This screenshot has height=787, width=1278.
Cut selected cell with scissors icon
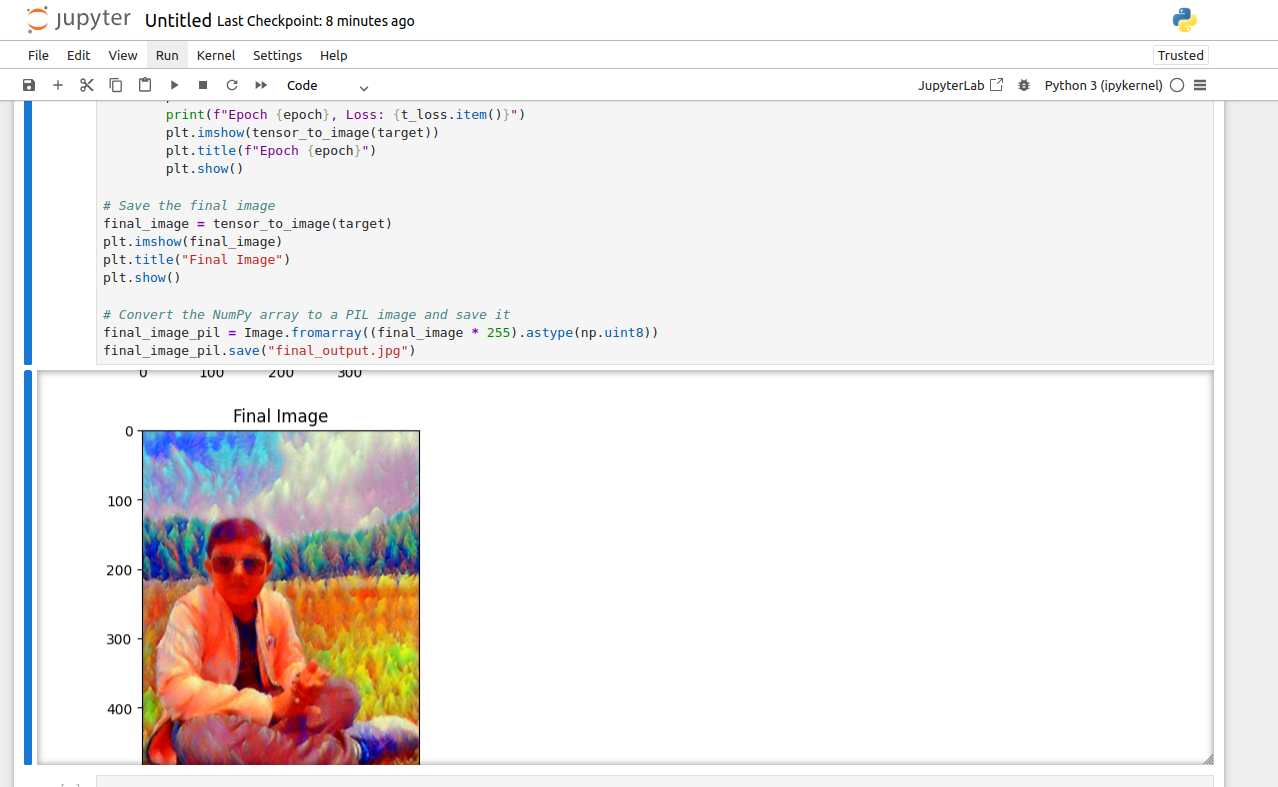click(87, 86)
